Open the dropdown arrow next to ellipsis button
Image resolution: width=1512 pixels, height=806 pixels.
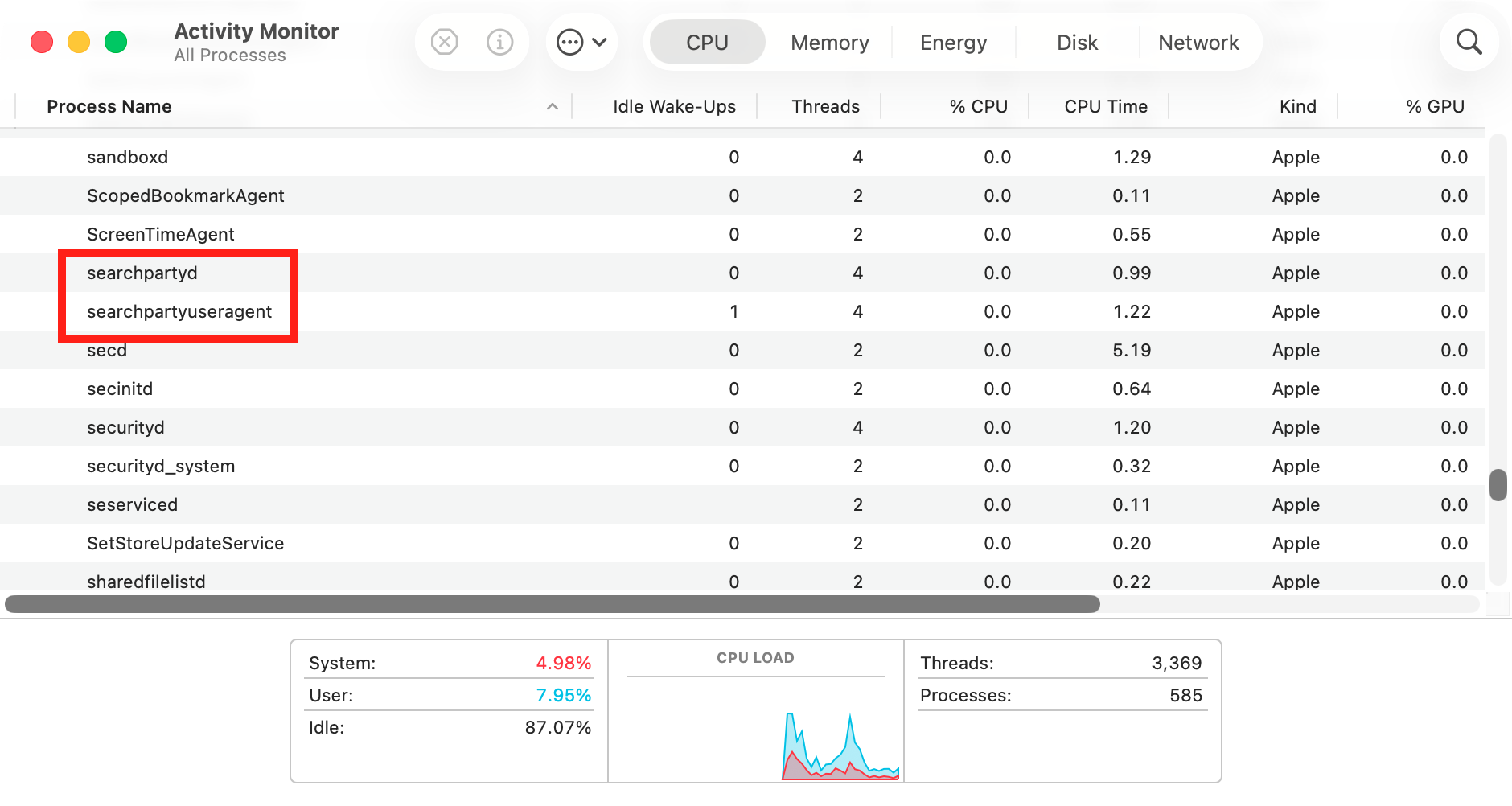point(598,42)
